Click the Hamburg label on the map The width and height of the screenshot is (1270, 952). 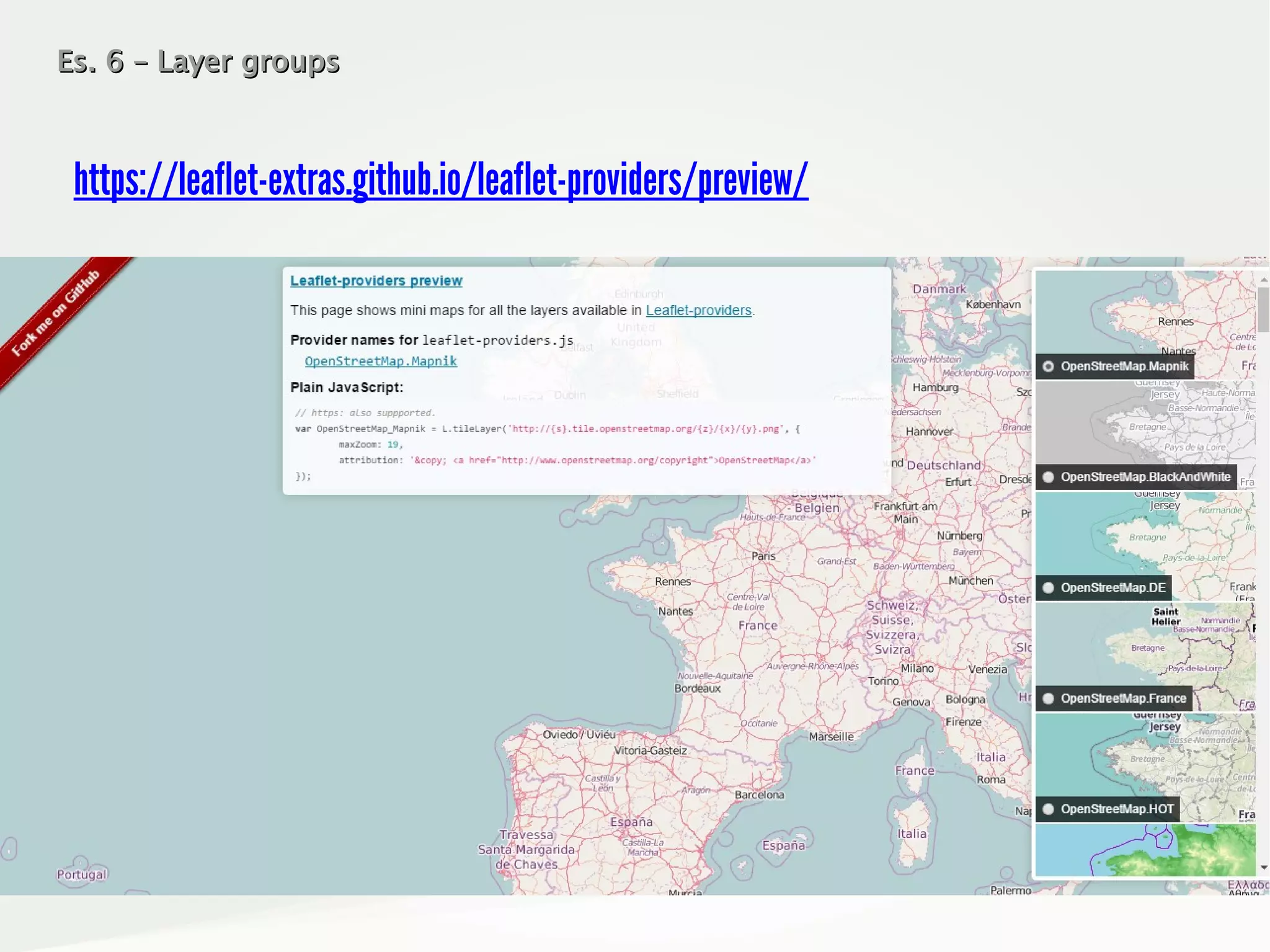coord(935,388)
